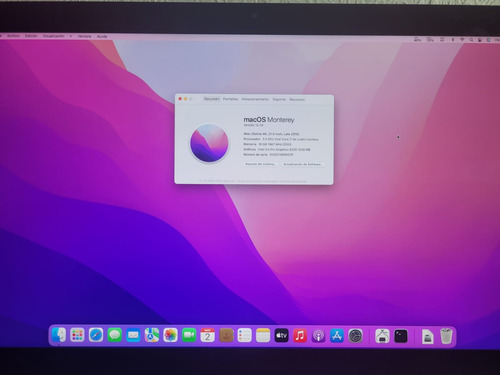Open Maps from the Dock
Image resolution: width=500 pixels, height=375 pixels.
pyautogui.click(x=152, y=335)
